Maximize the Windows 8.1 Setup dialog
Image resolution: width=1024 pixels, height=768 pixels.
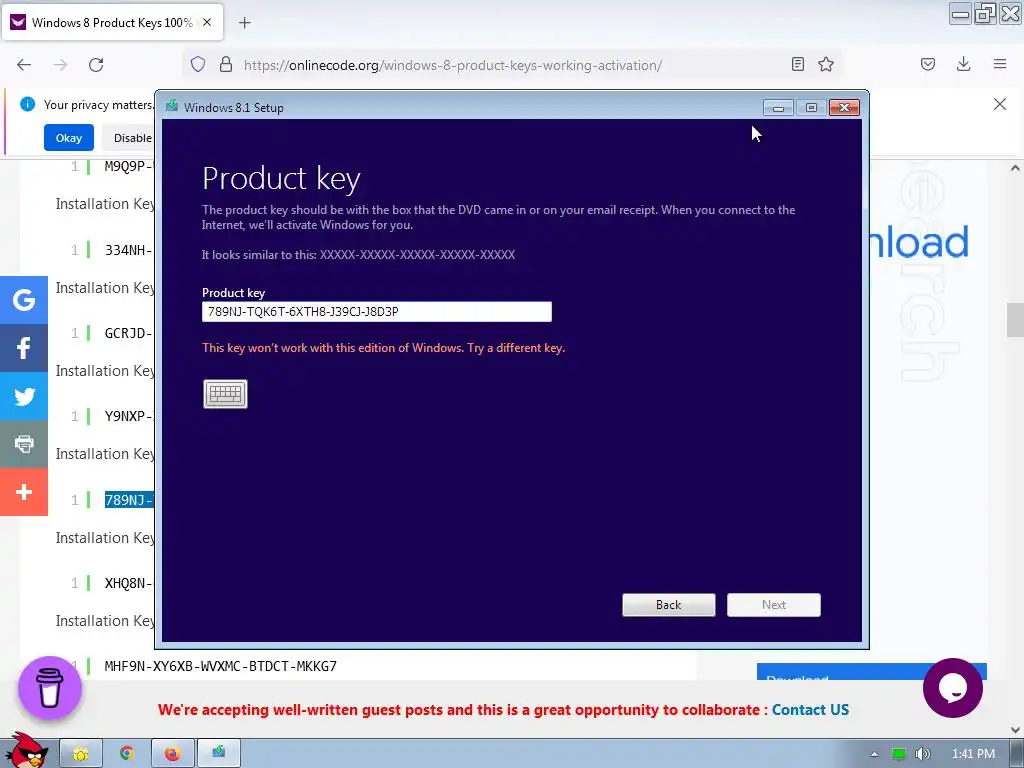(811, 108)
